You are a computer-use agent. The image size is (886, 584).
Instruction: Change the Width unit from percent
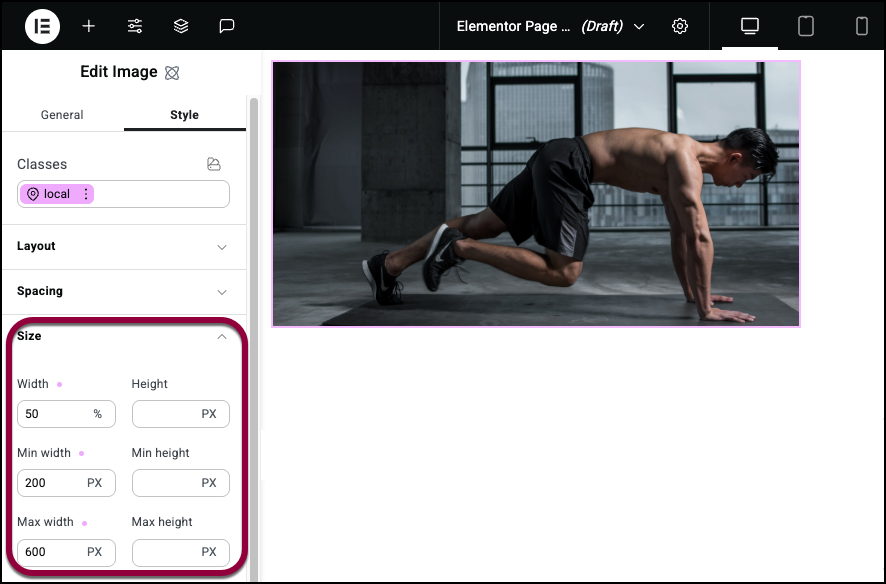coord(98,414)
